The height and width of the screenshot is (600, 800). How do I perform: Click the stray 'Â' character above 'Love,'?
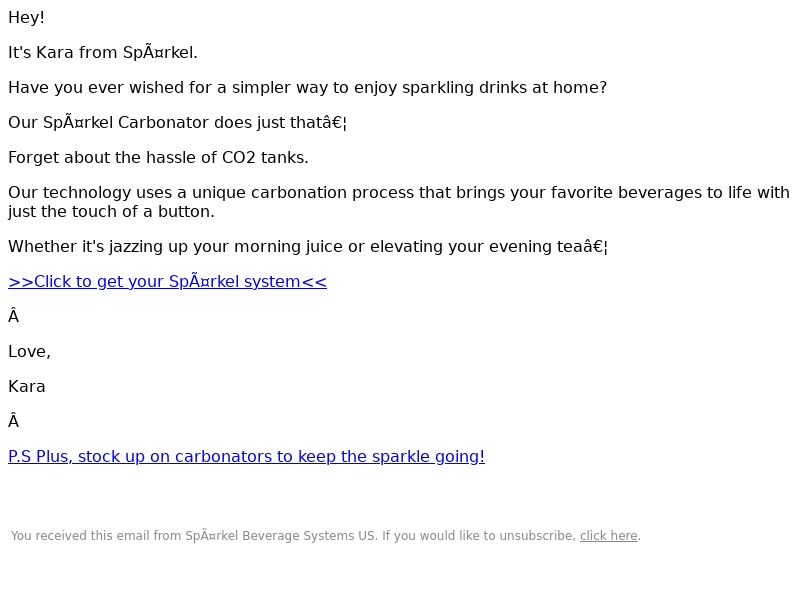[x=14, y=316]
